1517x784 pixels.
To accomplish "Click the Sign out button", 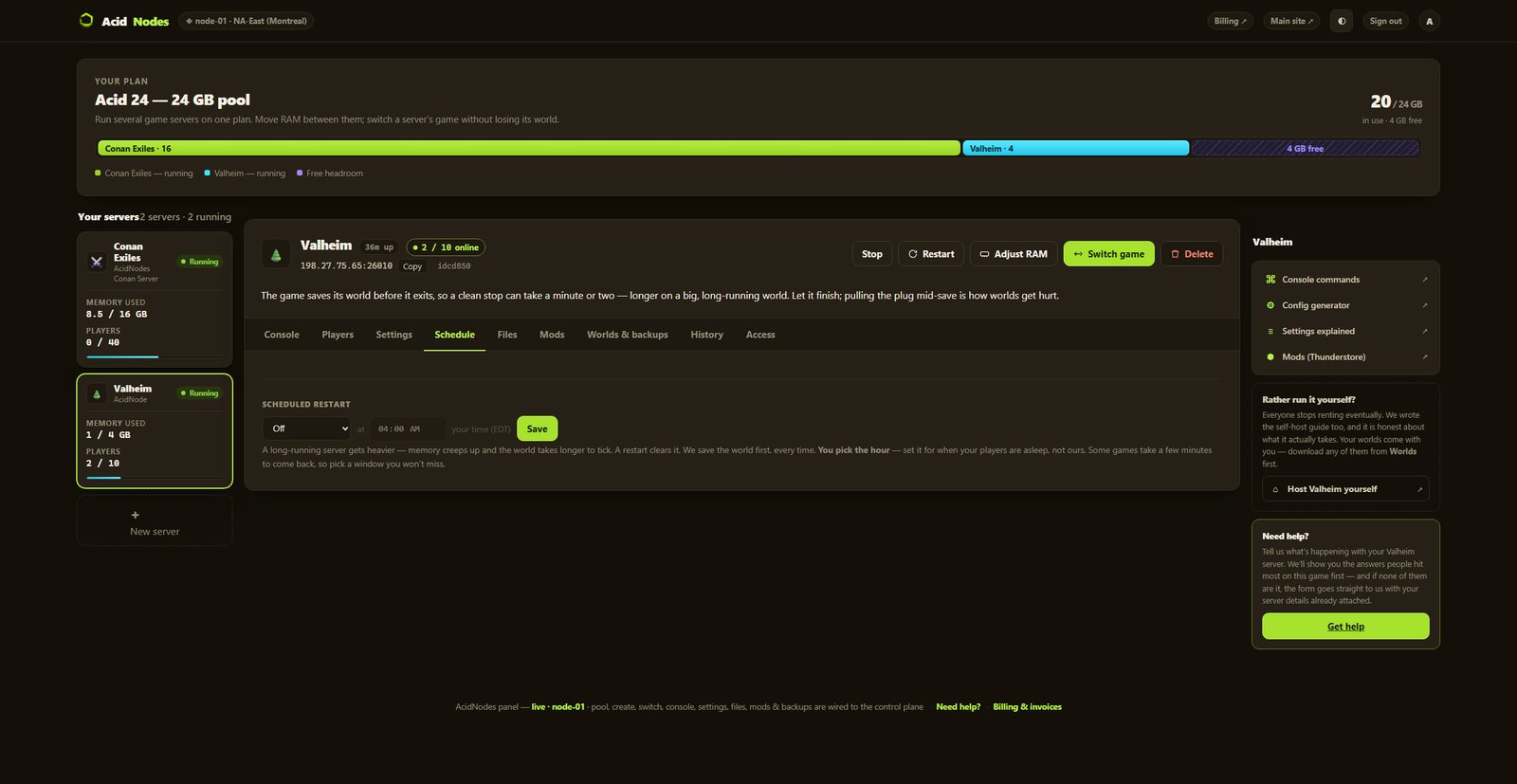I will coord(1385,21).
